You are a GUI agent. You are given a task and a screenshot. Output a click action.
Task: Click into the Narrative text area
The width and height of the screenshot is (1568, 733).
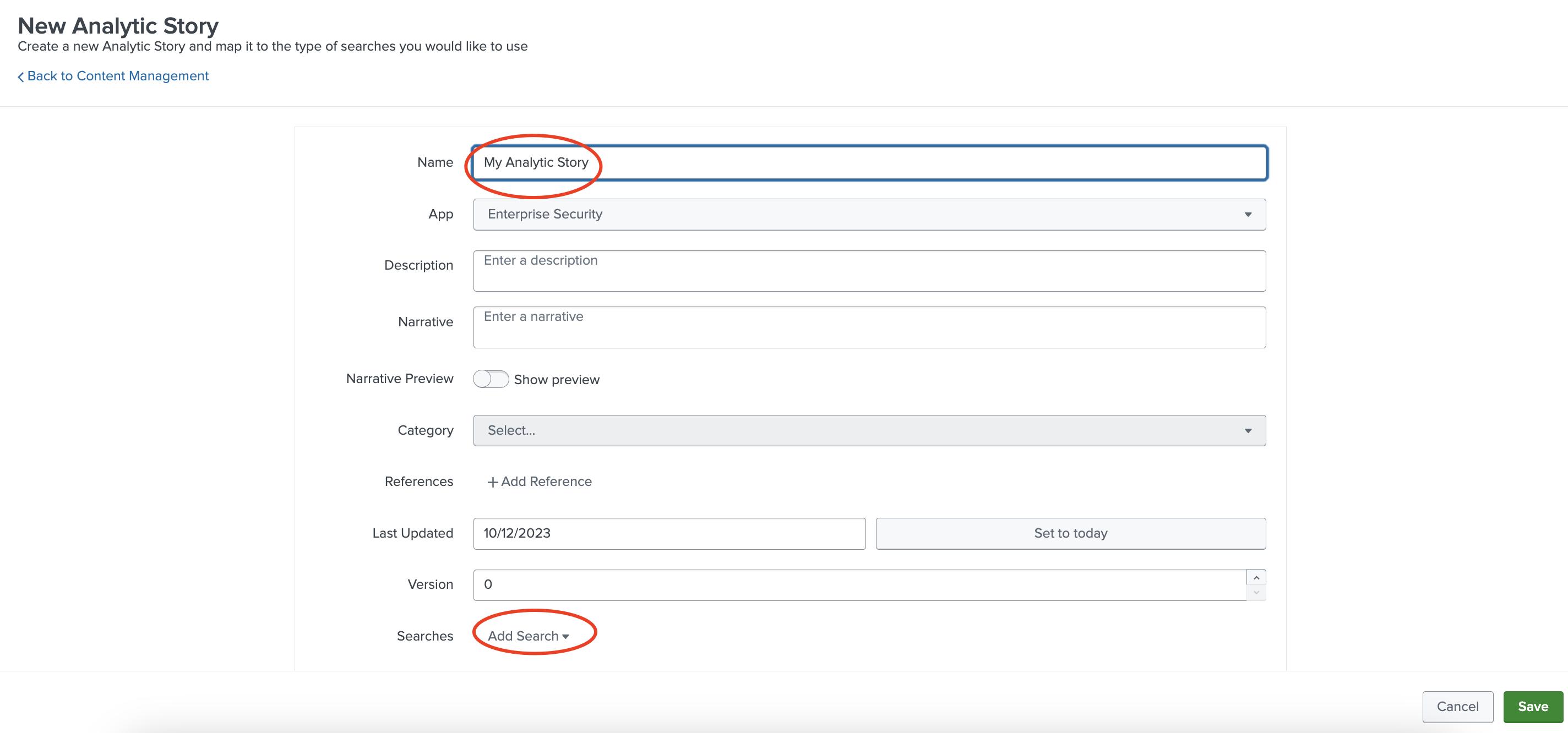(x=869, y=327)
